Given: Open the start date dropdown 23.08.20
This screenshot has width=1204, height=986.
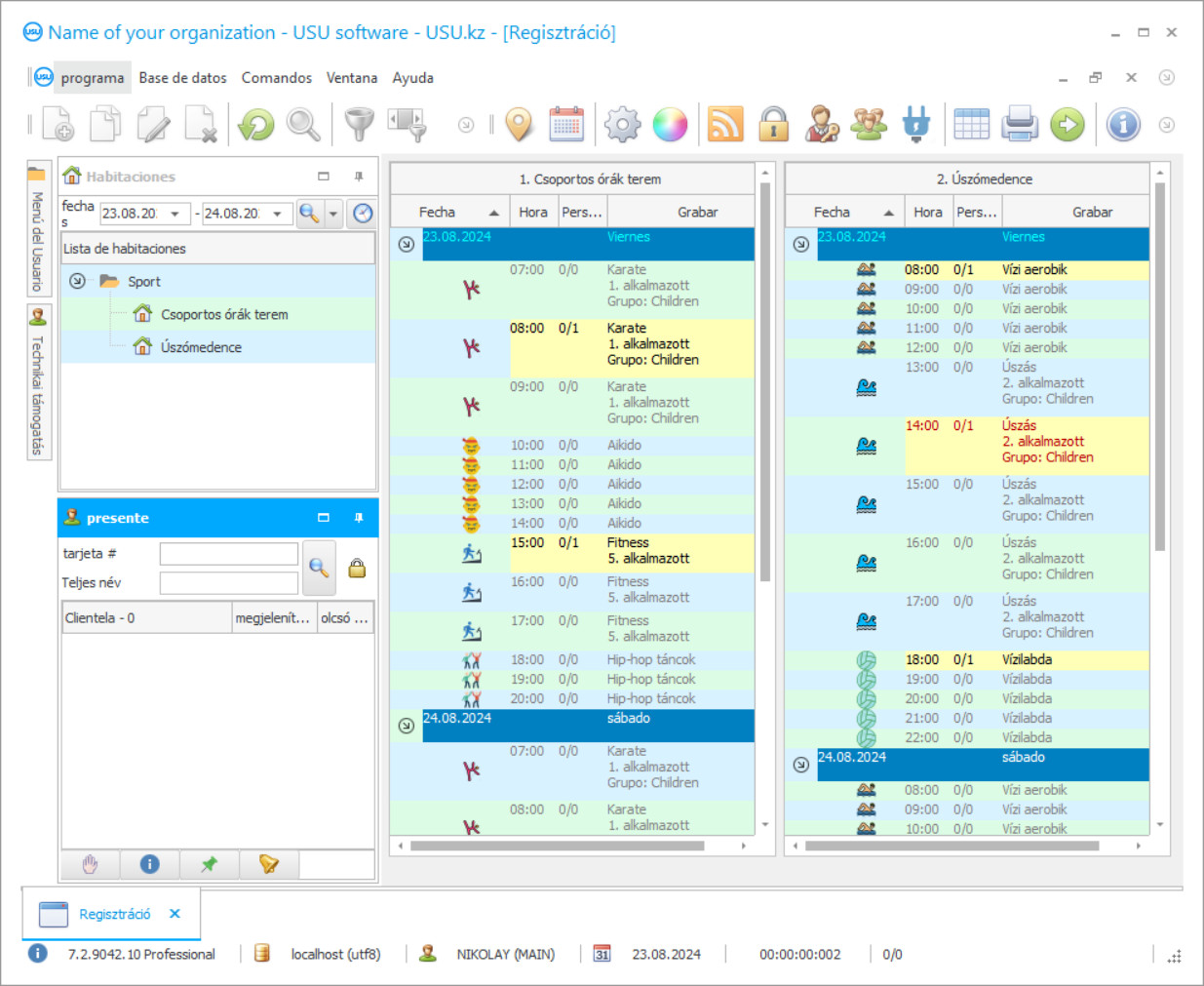Looking at the screenshot, I should point(175,214).
